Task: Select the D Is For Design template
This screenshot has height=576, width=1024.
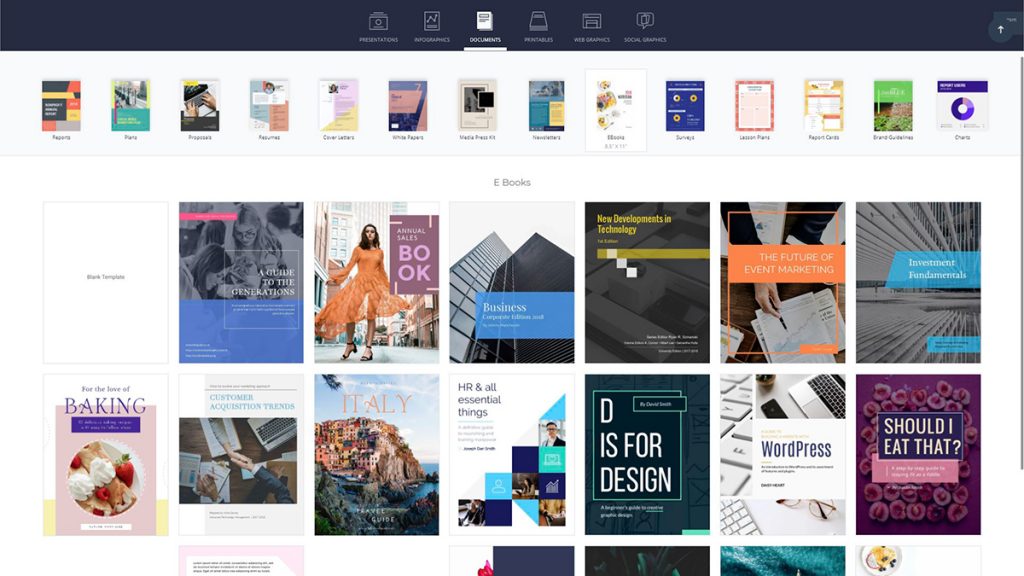Action: click(647, 455)
